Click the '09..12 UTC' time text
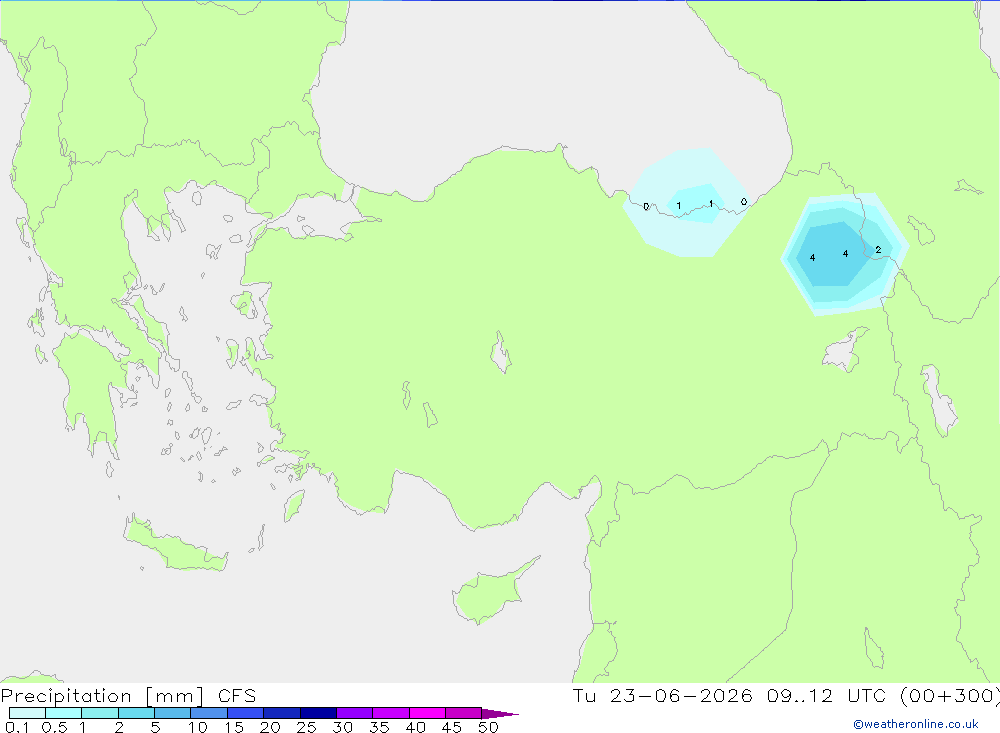The image size is (1000, 733). pos(829,696)
